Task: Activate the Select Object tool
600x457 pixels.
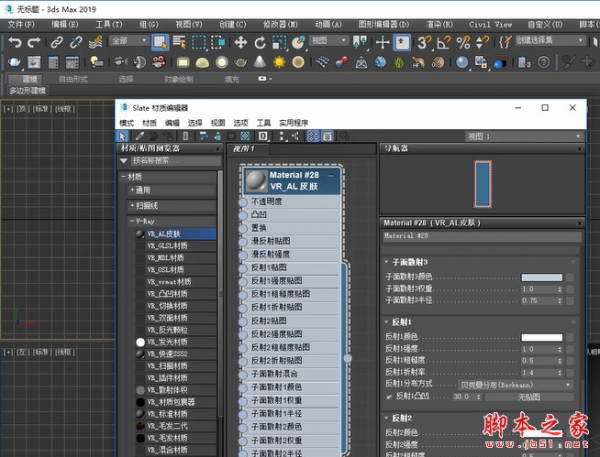Action: [160, 42]
